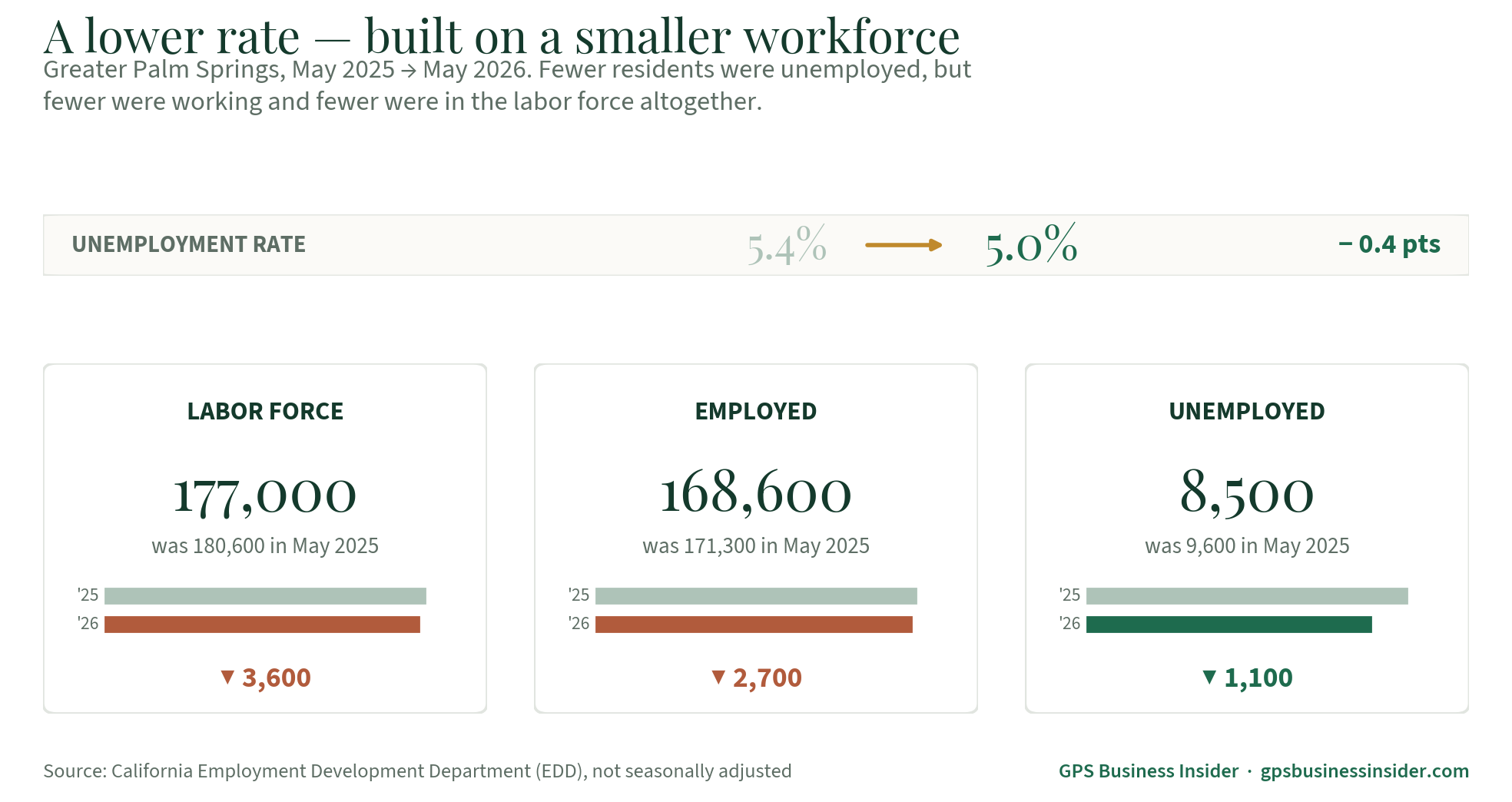Open gpsbusinessinsider.com link
This screenshot has width=1512, height=802.
coord(1364,771)
